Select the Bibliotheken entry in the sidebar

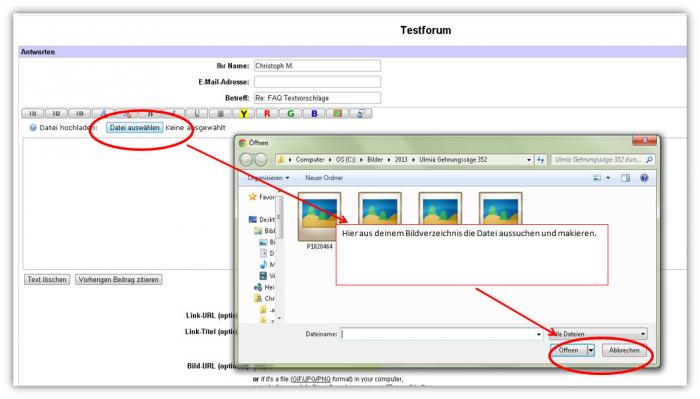264,231
